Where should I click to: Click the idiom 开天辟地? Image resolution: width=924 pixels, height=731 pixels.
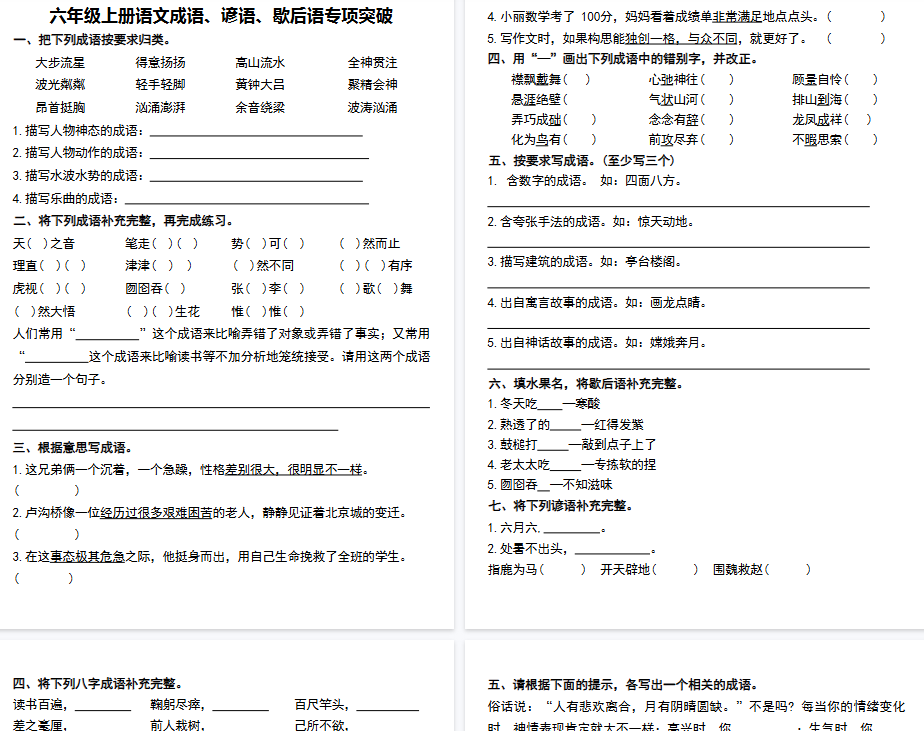[x=625, y=569]
